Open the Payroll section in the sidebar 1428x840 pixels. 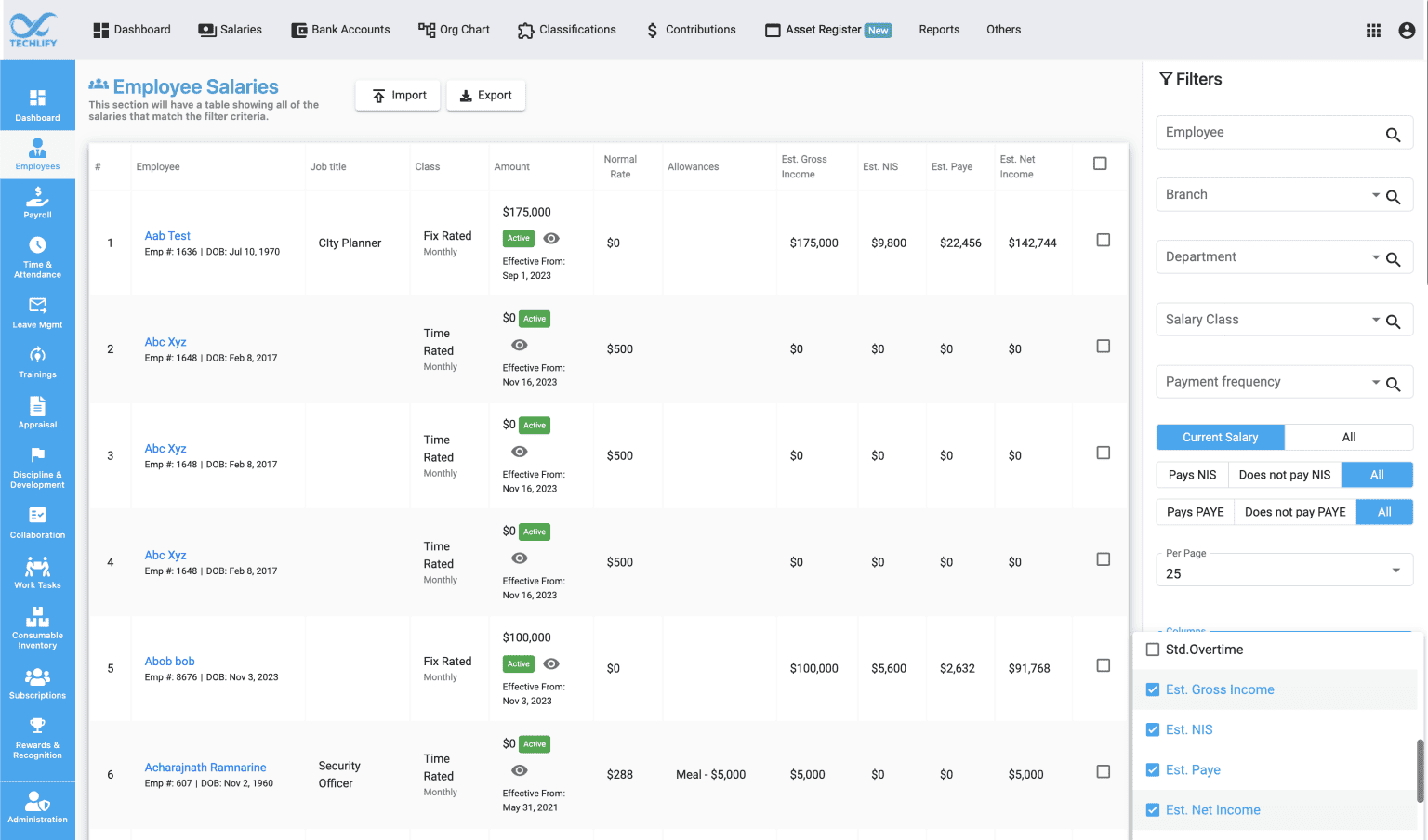pos(37,203)
